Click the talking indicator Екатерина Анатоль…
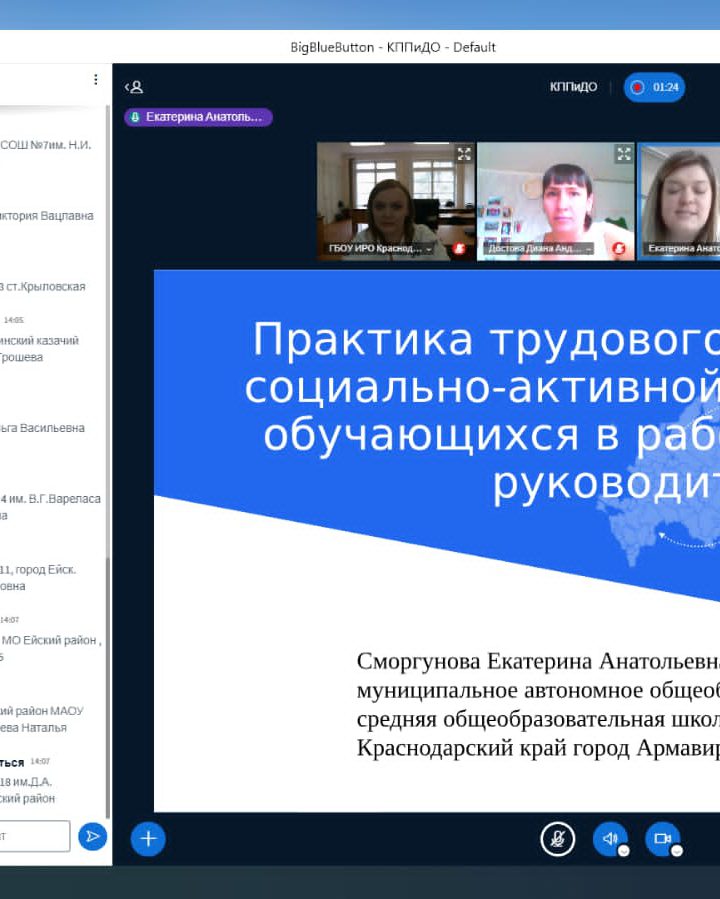 [198, 117]
